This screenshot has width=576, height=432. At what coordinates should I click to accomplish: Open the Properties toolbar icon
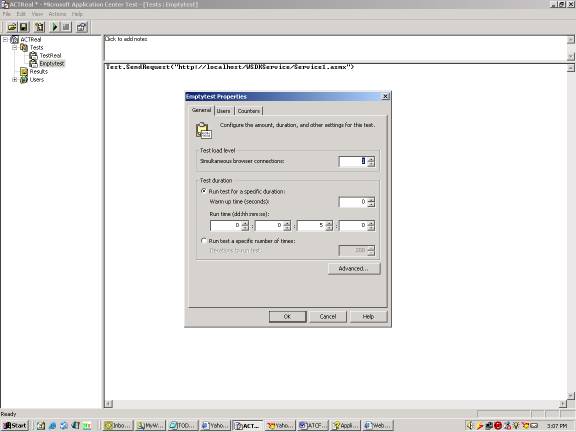point(82,27)
